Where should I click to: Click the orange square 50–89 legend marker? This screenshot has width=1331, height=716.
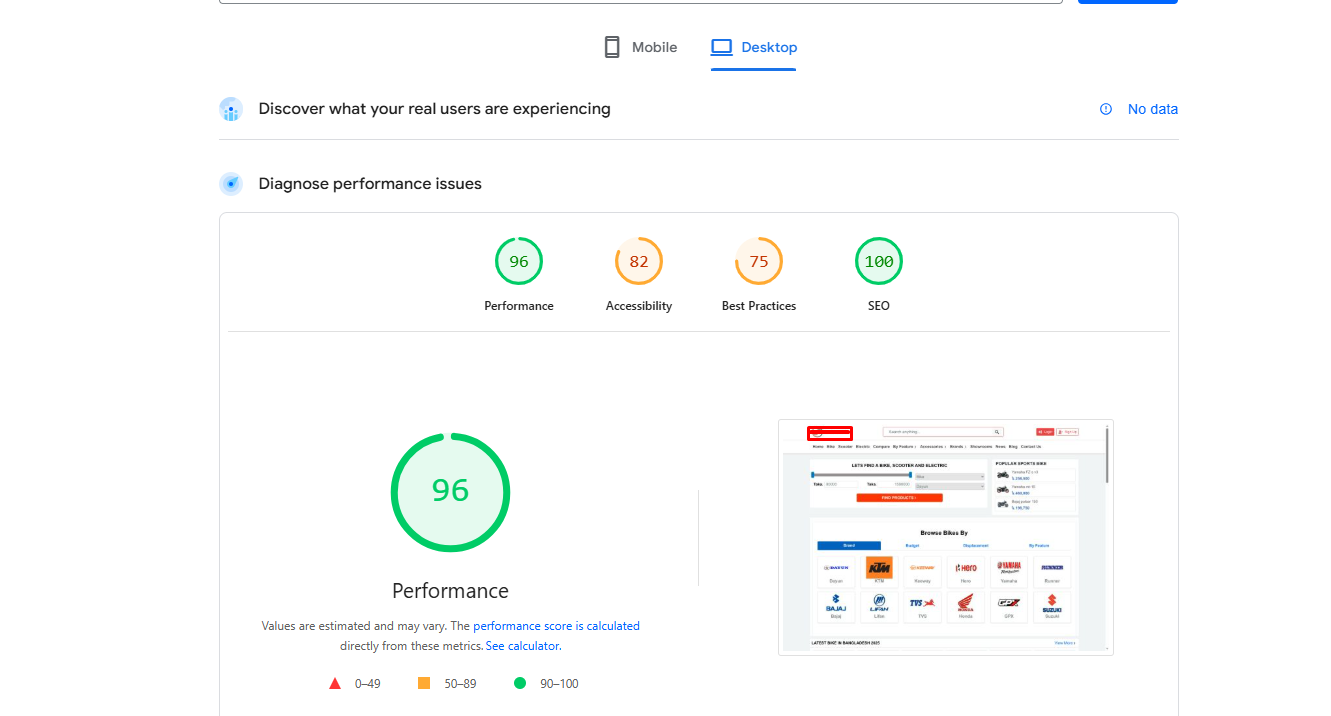pos(424,684)
